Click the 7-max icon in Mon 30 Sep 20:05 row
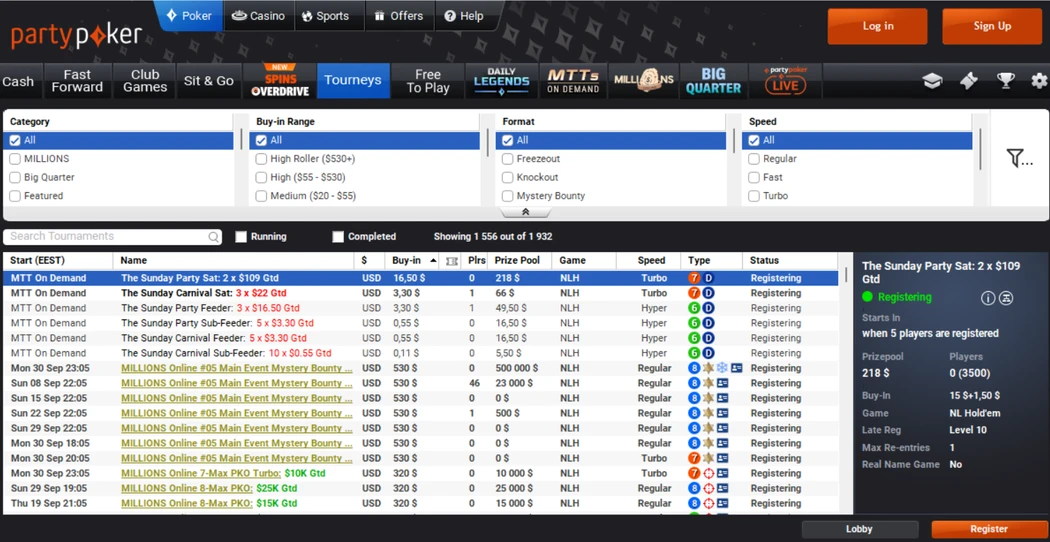Viewport: 1050px width, 542px height. click(694, 458)
